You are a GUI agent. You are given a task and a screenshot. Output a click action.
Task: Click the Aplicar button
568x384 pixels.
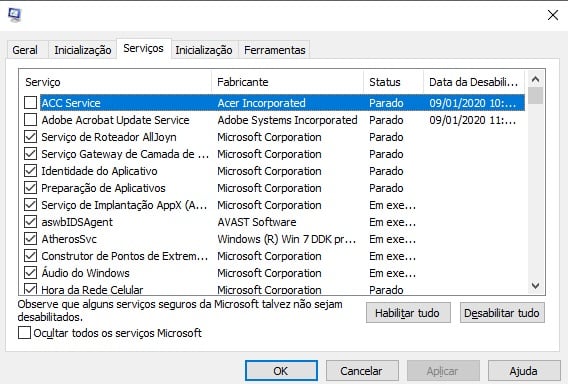(x=443, y=371)
